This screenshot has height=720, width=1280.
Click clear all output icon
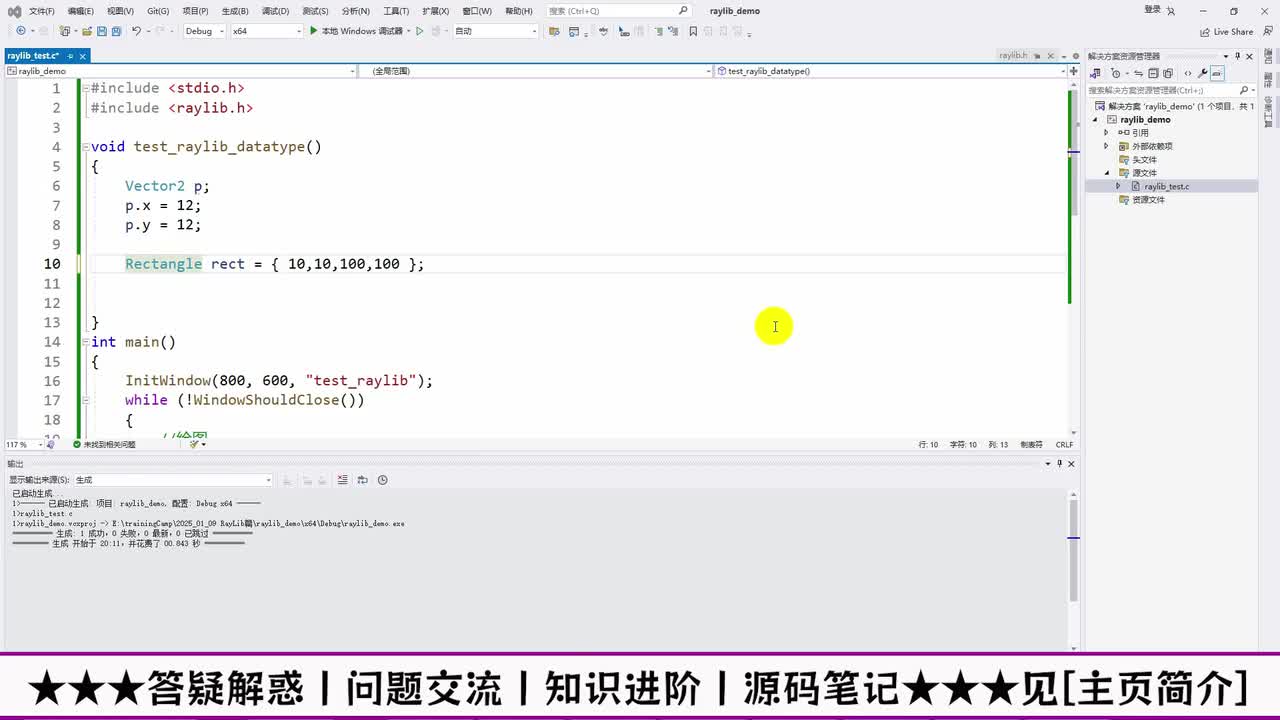343,480
